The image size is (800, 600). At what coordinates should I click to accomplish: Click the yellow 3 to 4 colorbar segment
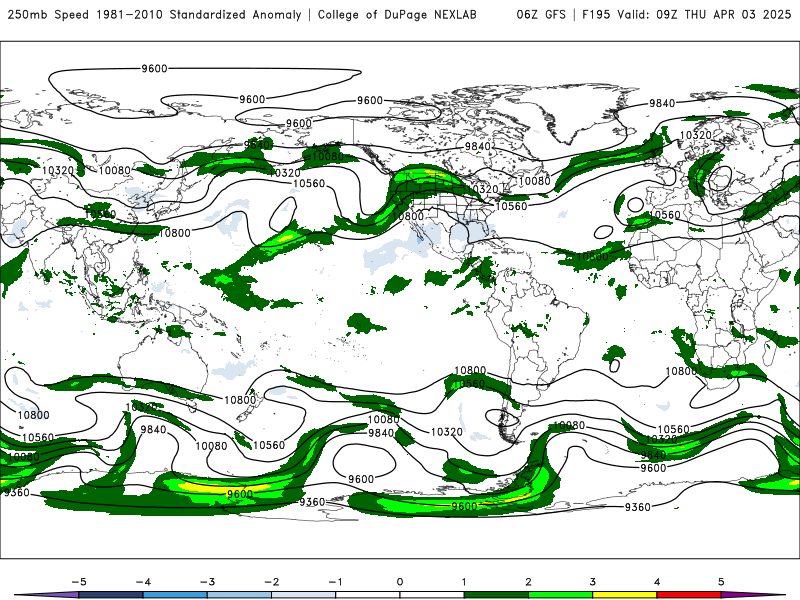pyautogui.click(x=624, y=595)
